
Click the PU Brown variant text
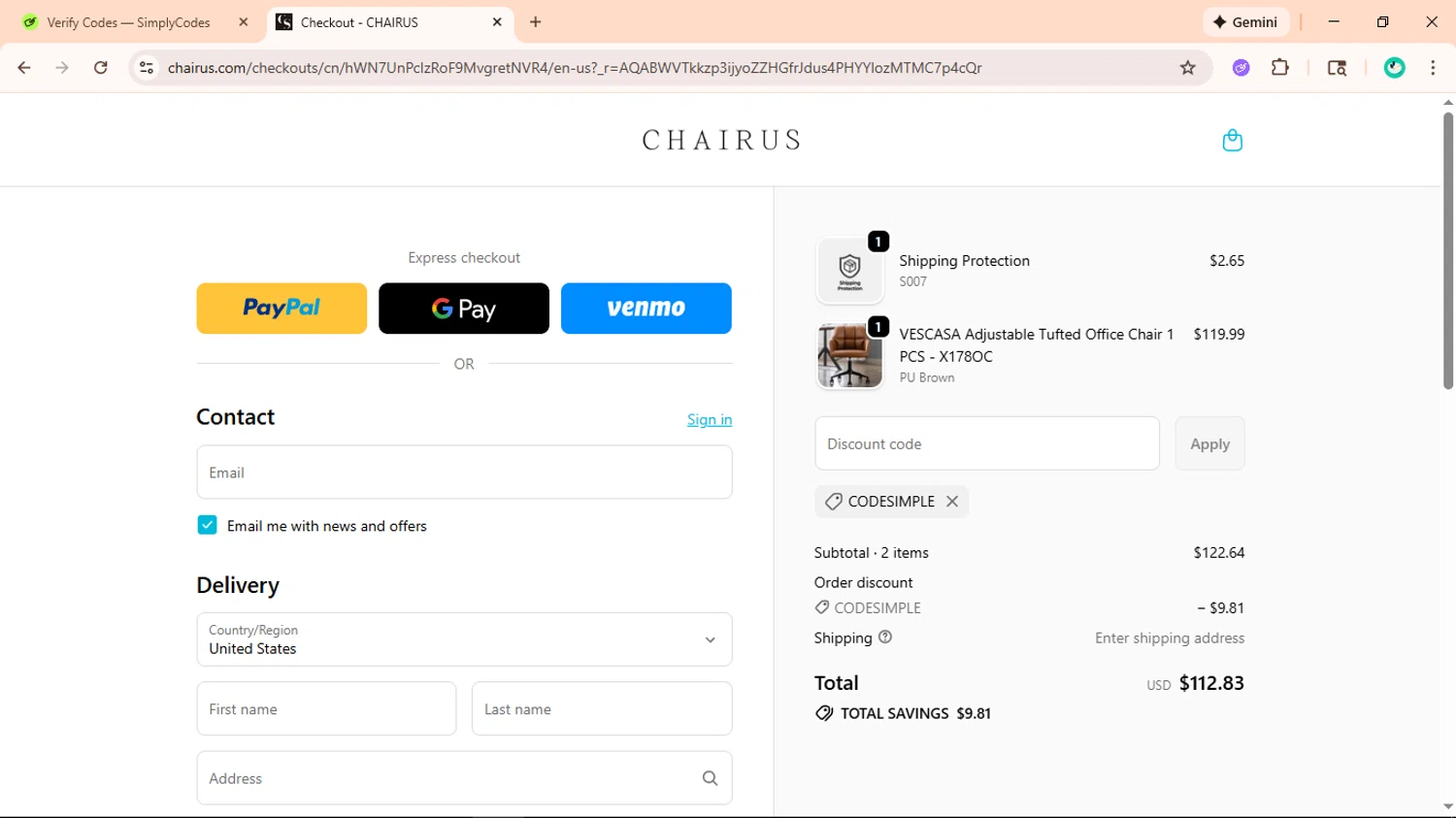point(927,377)
